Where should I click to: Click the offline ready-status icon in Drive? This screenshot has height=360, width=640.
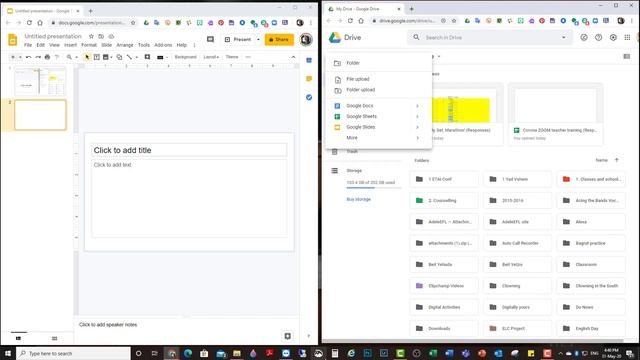584,38
